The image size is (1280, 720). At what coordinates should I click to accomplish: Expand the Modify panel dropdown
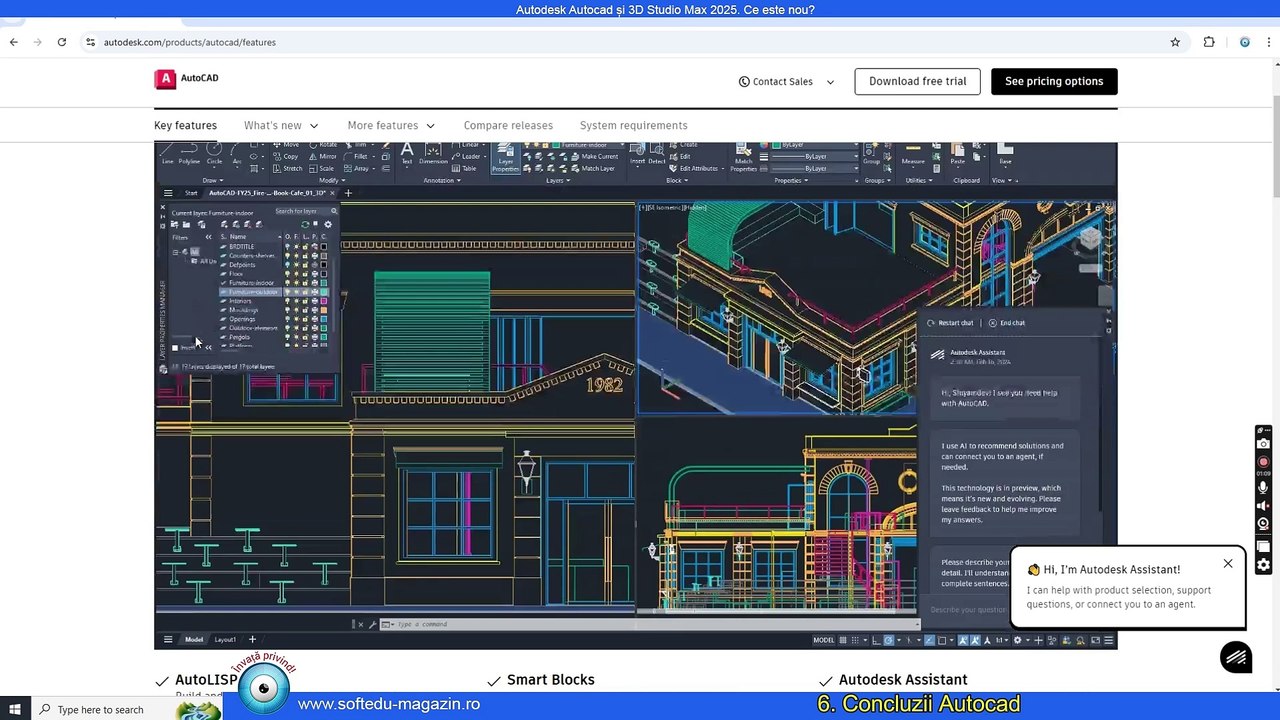[x=332, y=180]
